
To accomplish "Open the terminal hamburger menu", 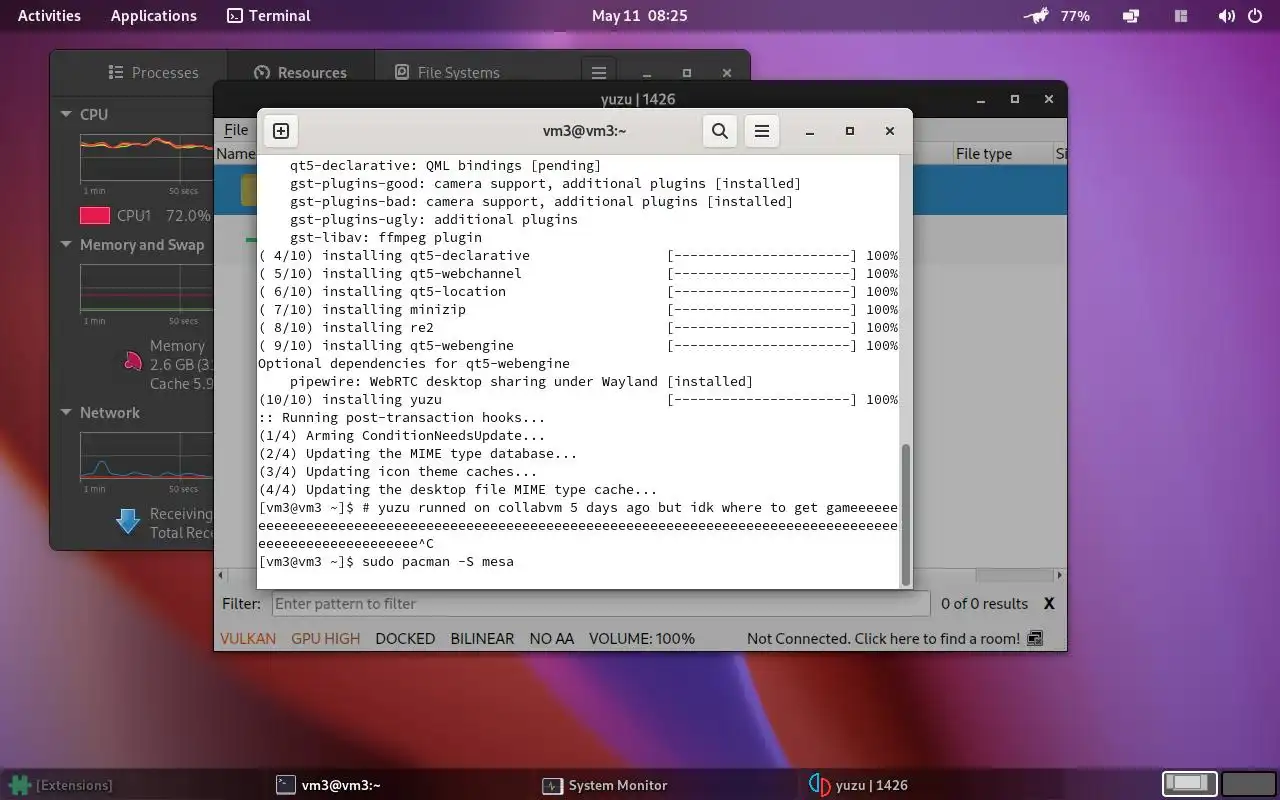I will tap(762, 131).
